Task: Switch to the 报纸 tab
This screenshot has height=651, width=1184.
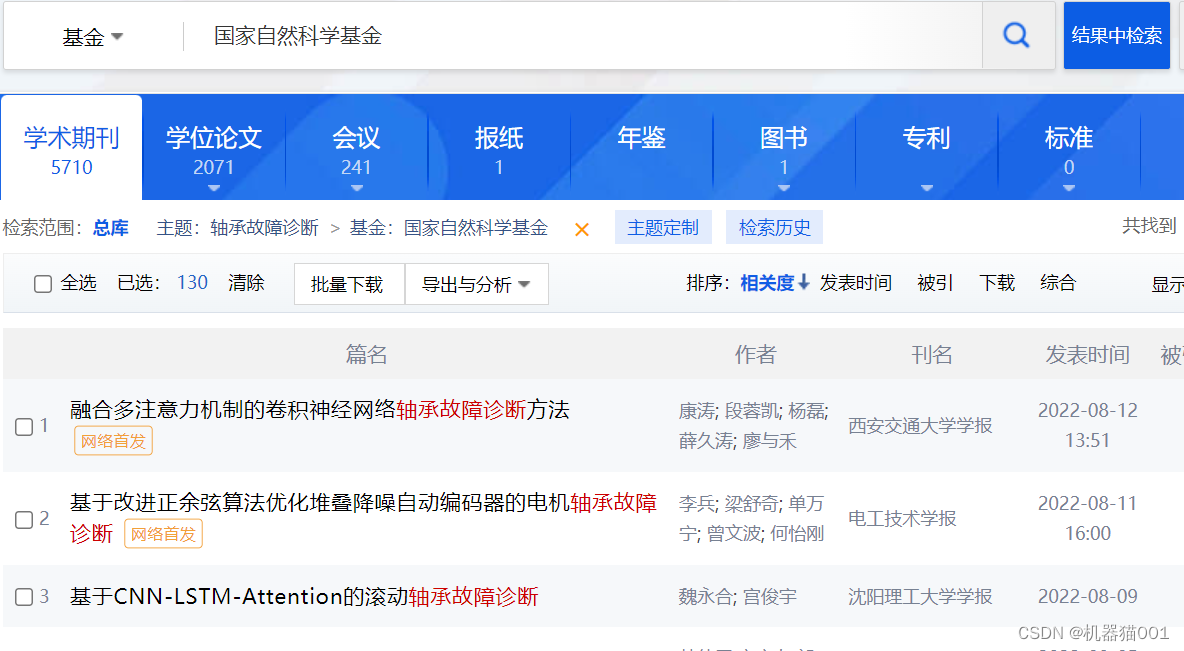Action: point(499,149)
